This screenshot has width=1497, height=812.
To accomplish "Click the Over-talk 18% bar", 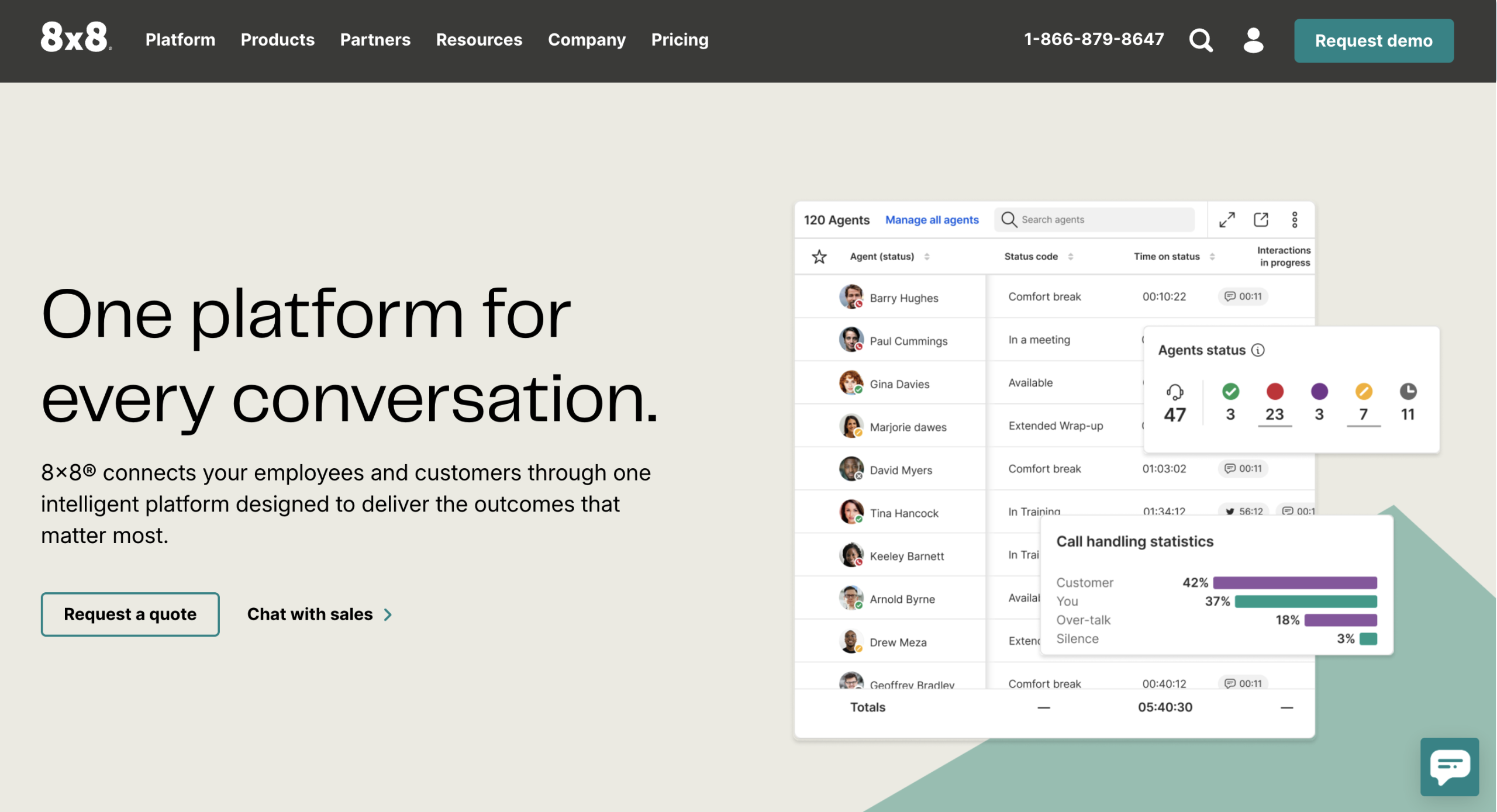I will tap(1341, 620).
